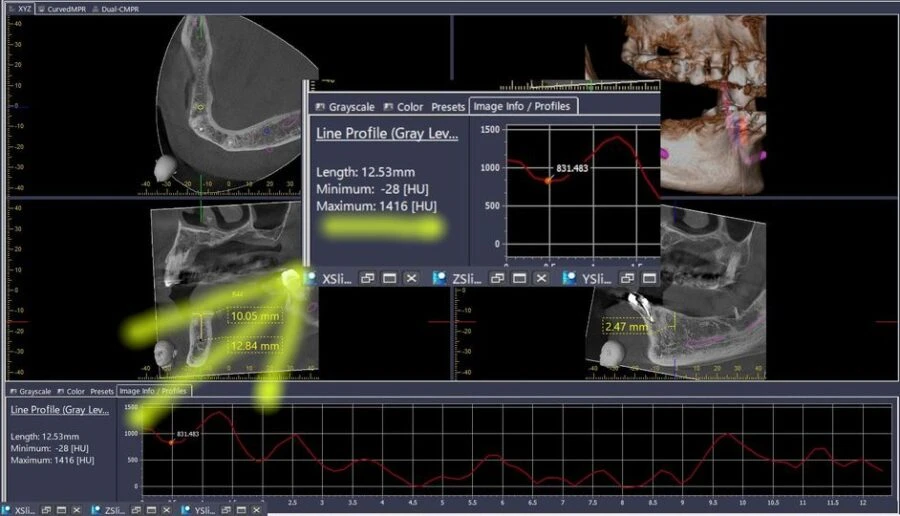Maximize the ZSlice window in the middle bar
The width and height of the screenshot is (900, 516).
coord(519,278)
